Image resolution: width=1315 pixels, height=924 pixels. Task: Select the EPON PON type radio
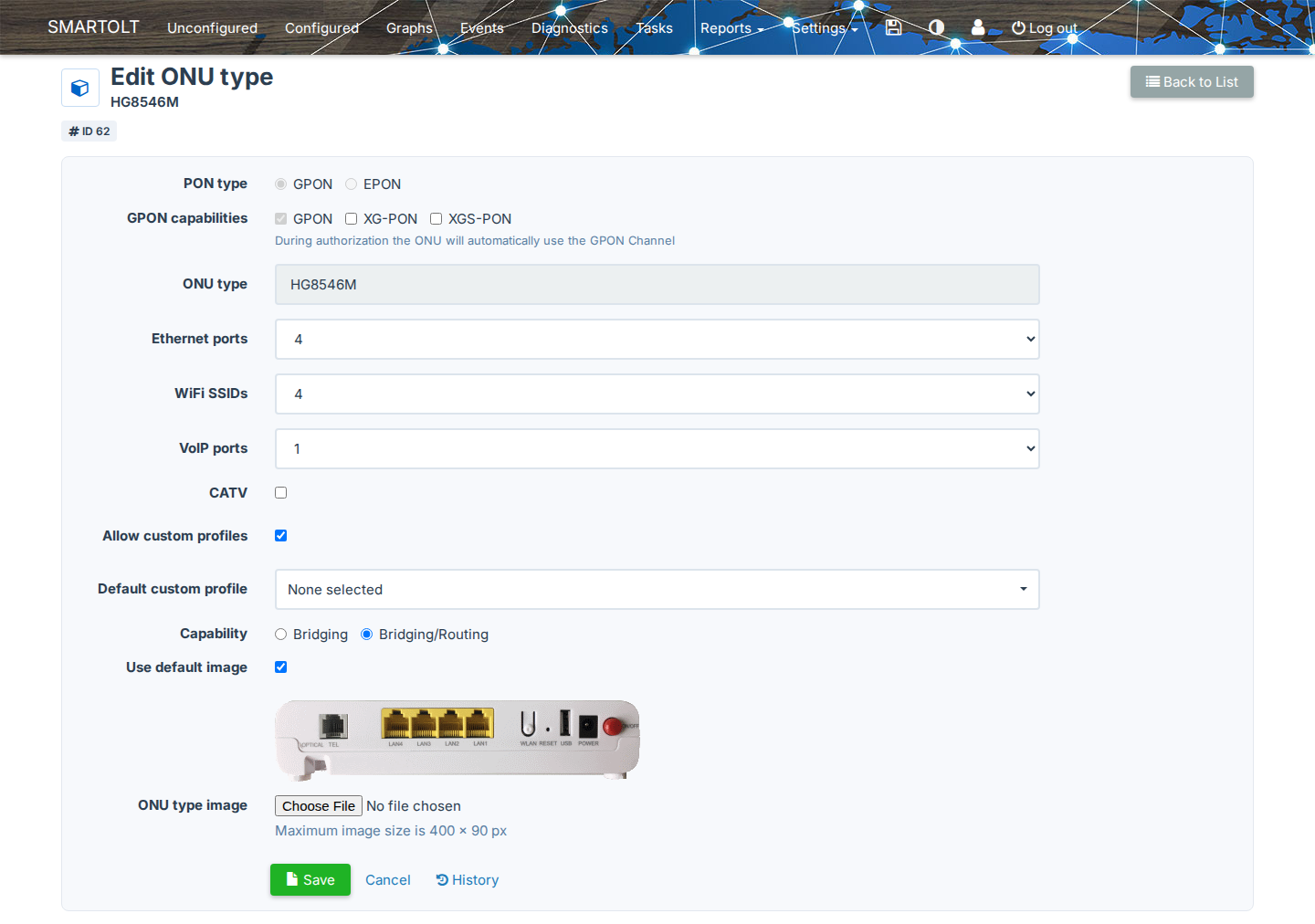point(352,184)
